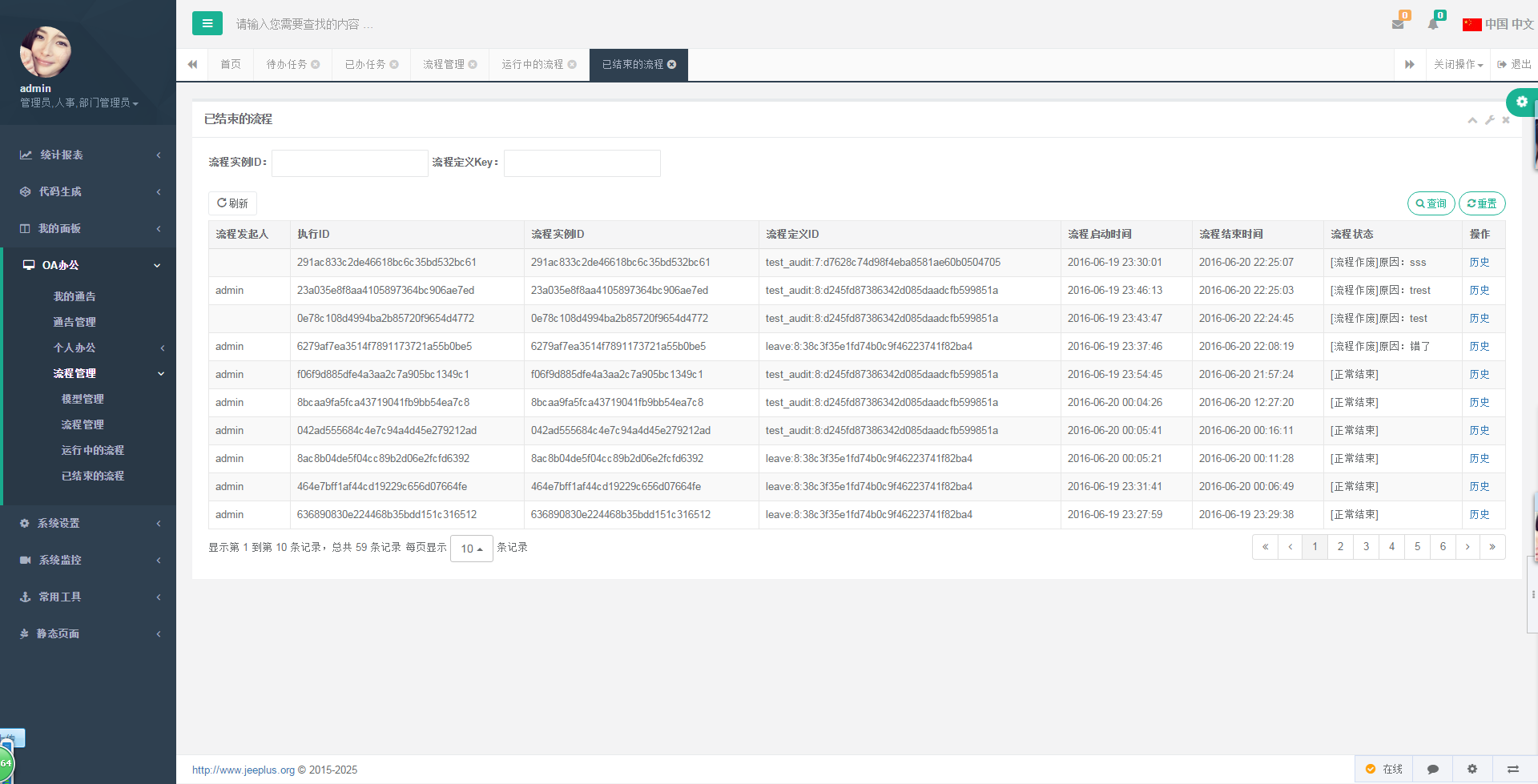
Task: Open the green gear theme settings button
Action: [1521, 102]
